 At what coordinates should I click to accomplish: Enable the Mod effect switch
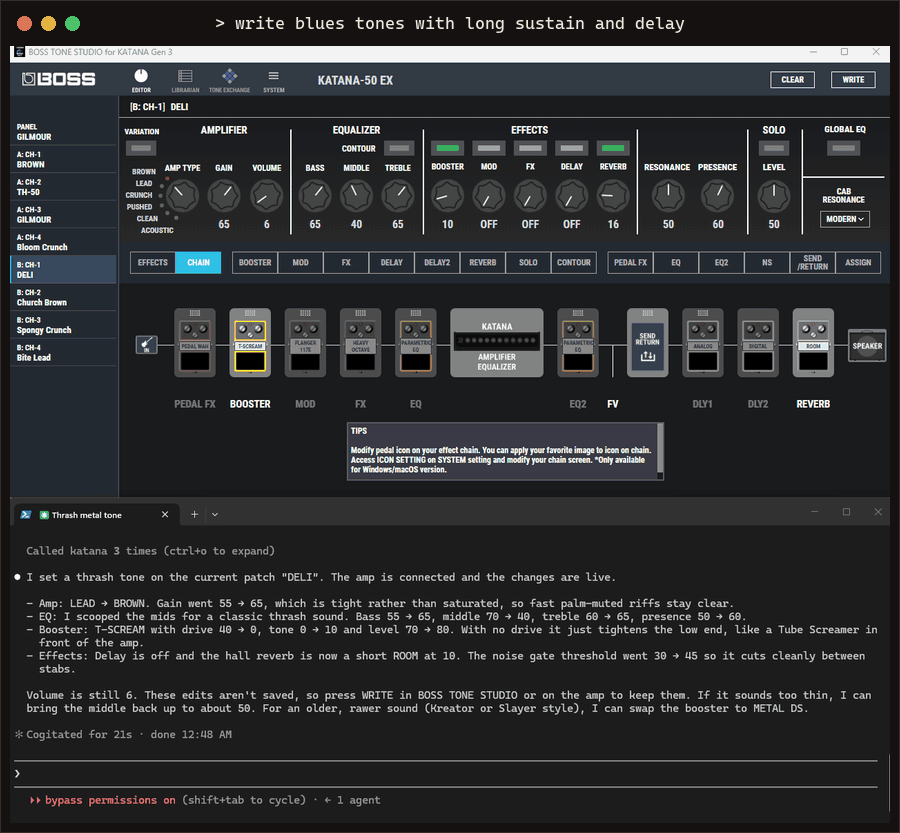coord(489,148)
